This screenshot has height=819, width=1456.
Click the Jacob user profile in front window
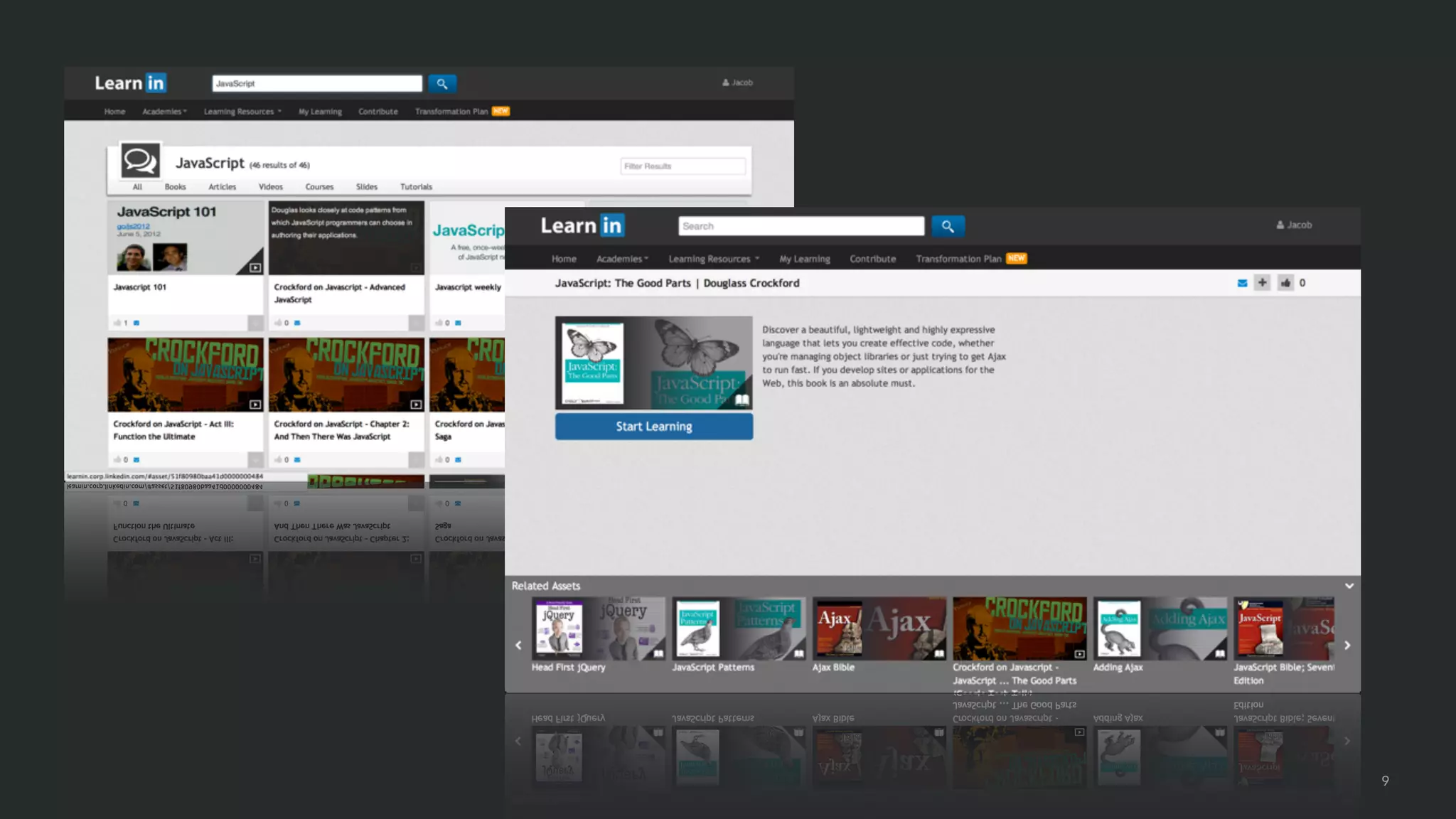click(x=1294, y=225)
